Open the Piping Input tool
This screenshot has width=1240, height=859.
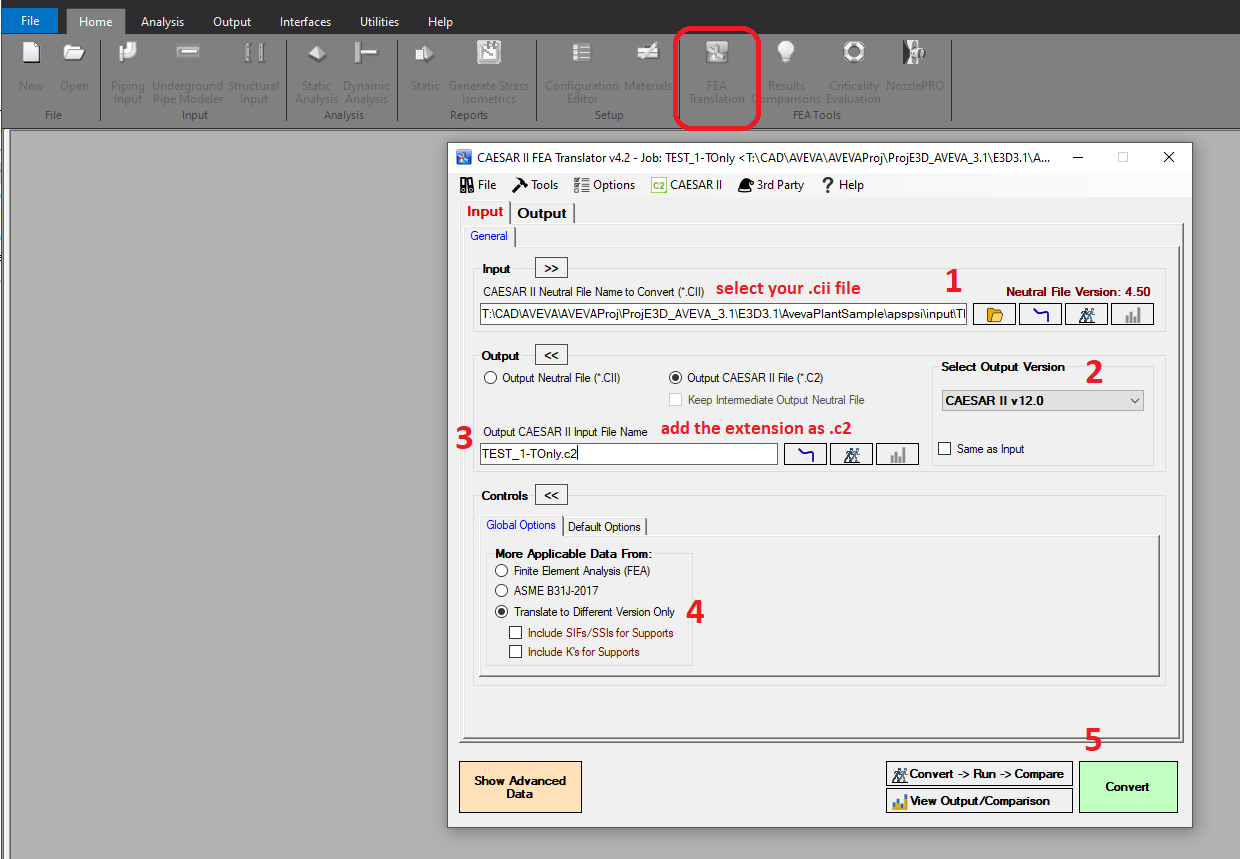pos(128,72)
